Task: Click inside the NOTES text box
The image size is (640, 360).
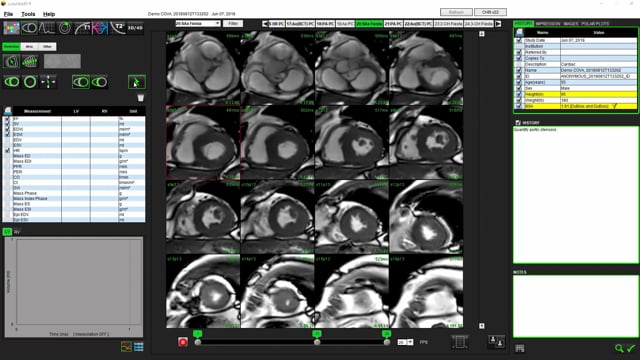Action: tap(576, 306)
